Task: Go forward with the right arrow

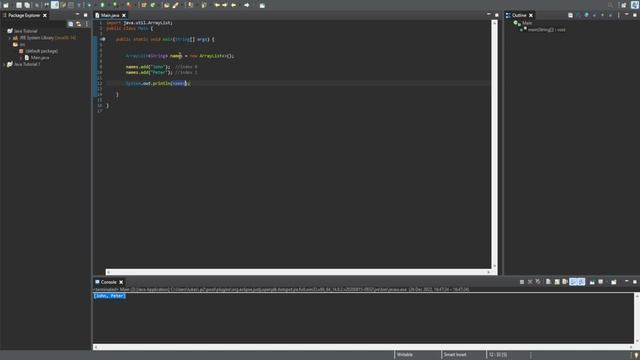Action: (247, 5)
